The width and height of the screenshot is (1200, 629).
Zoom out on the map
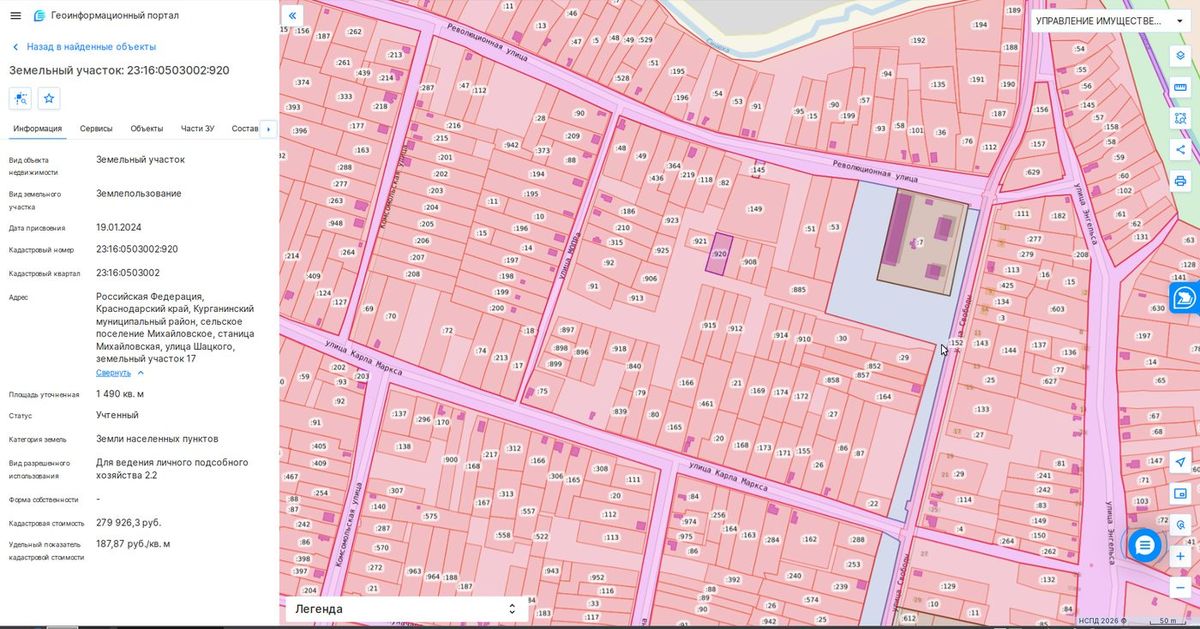click(1180, 587)
